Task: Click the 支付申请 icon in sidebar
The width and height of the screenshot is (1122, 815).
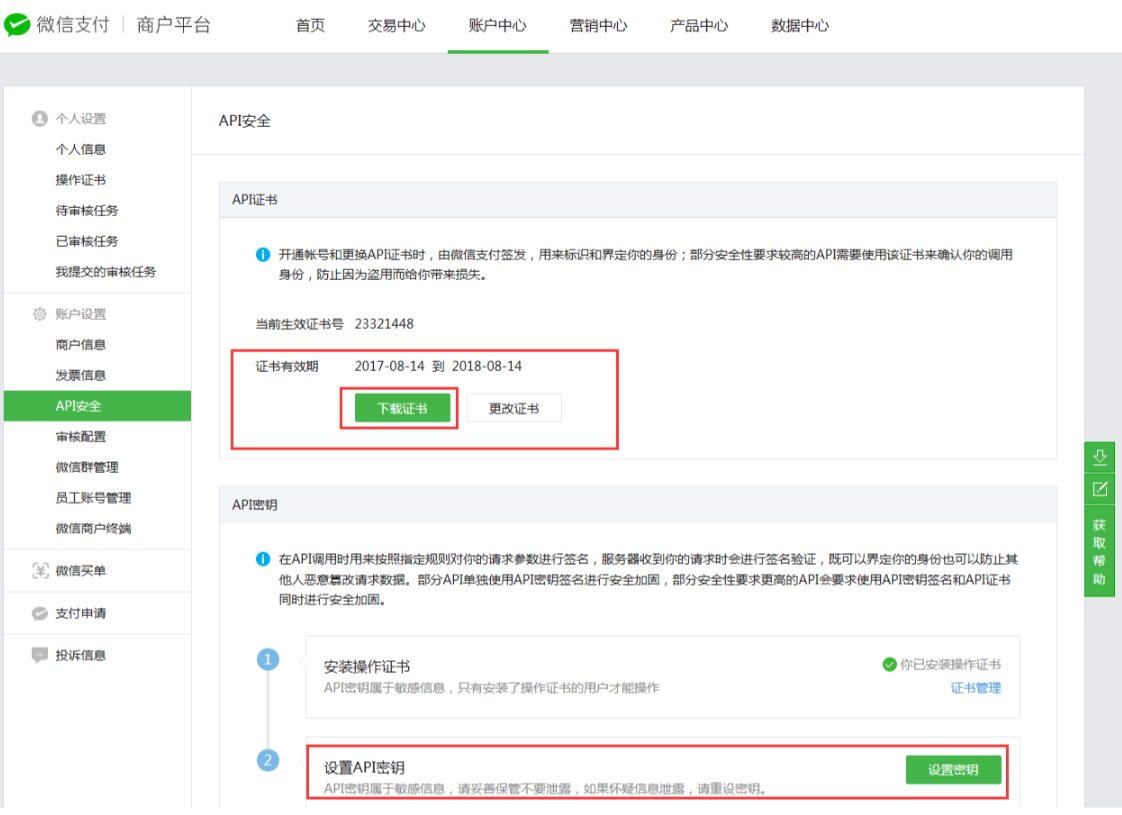Action: tap(39, 613)
